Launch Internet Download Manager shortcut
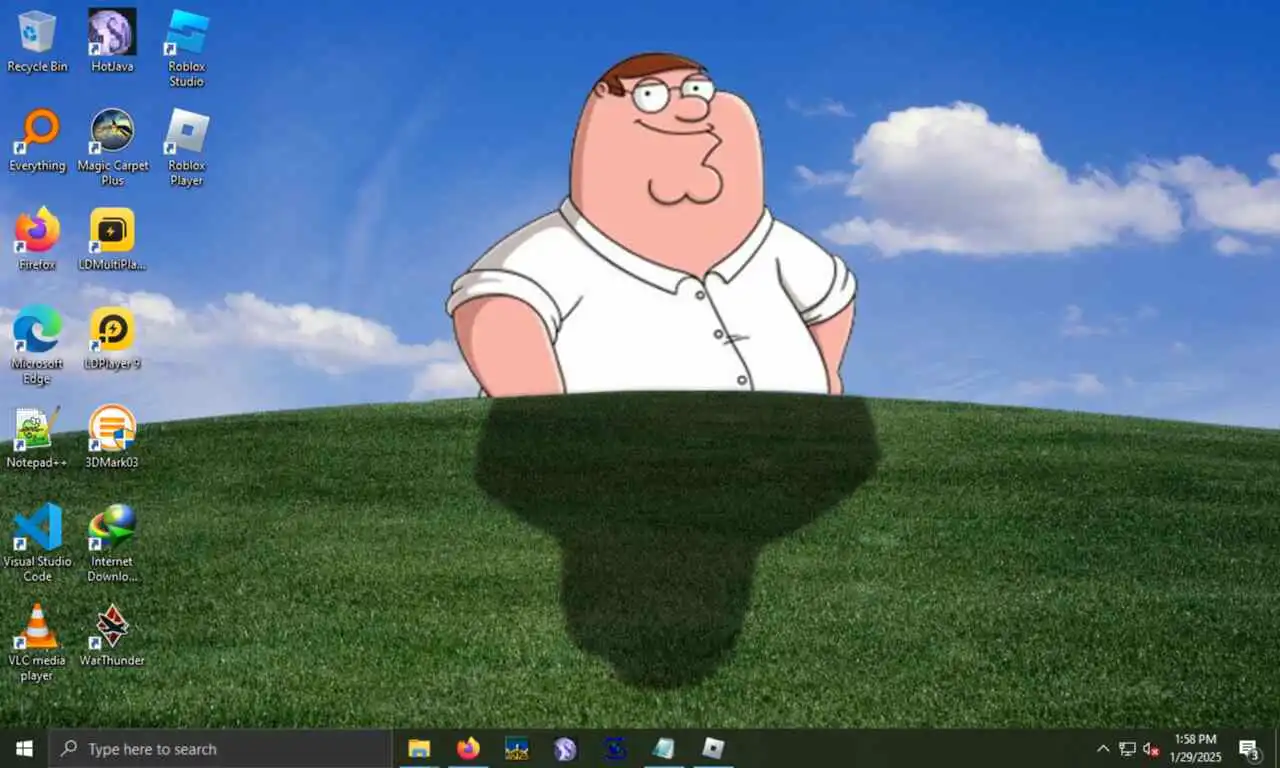1280x768 pixels. pyautogui.click(x=112, y=543)
